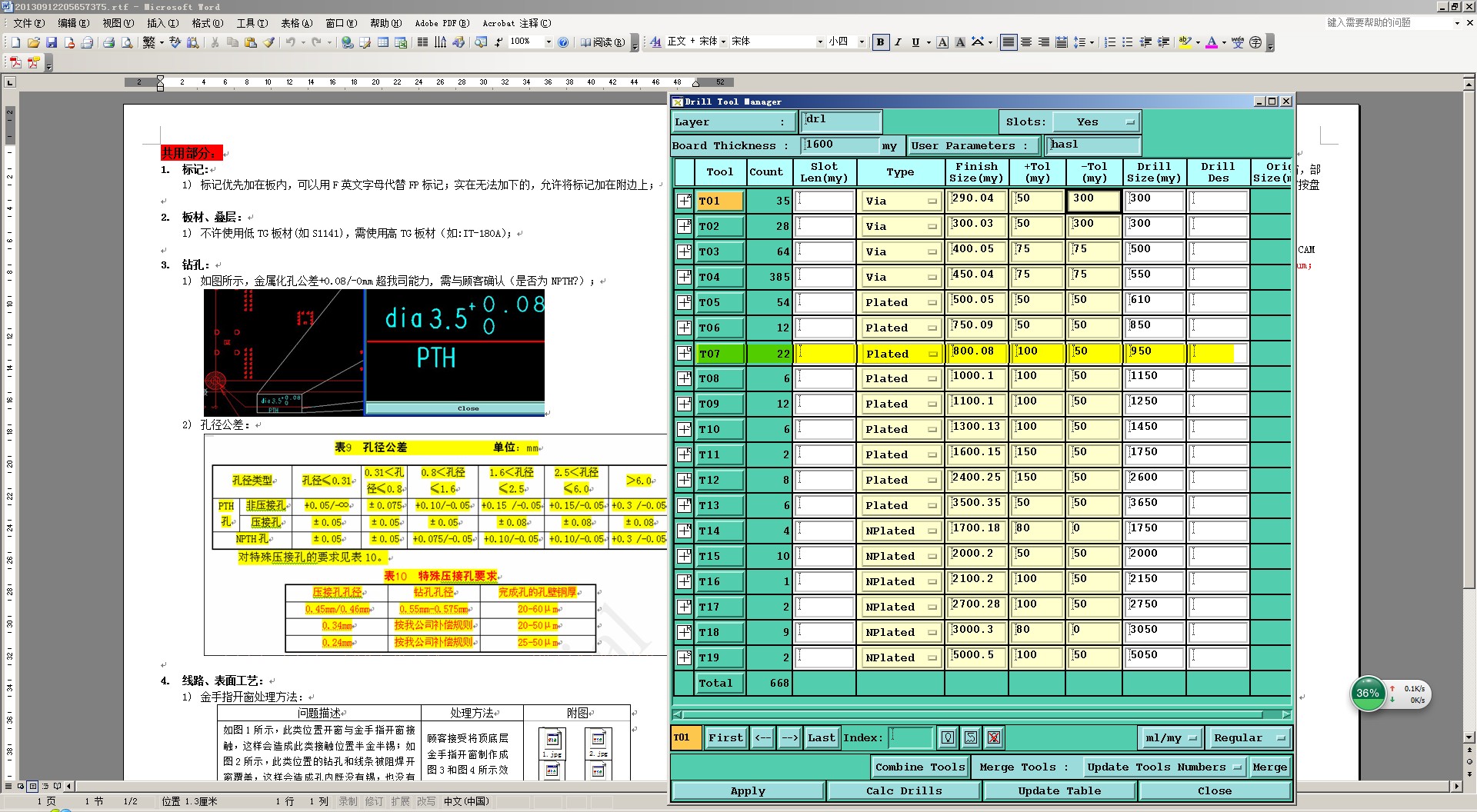The image size is (1477, 812).
Task: Click the bulleted list icon
Action: (1127, 42)
